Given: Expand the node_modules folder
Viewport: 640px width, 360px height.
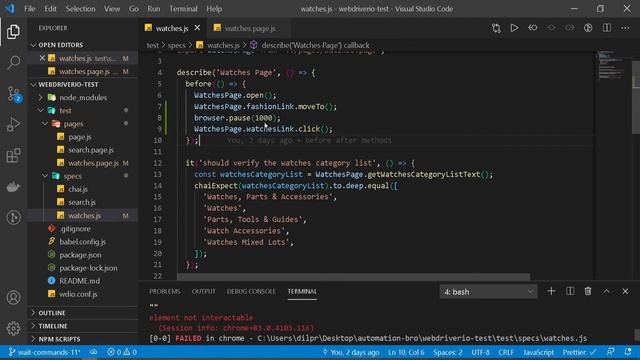Looking at the screenshot, I should pos(83,98).
